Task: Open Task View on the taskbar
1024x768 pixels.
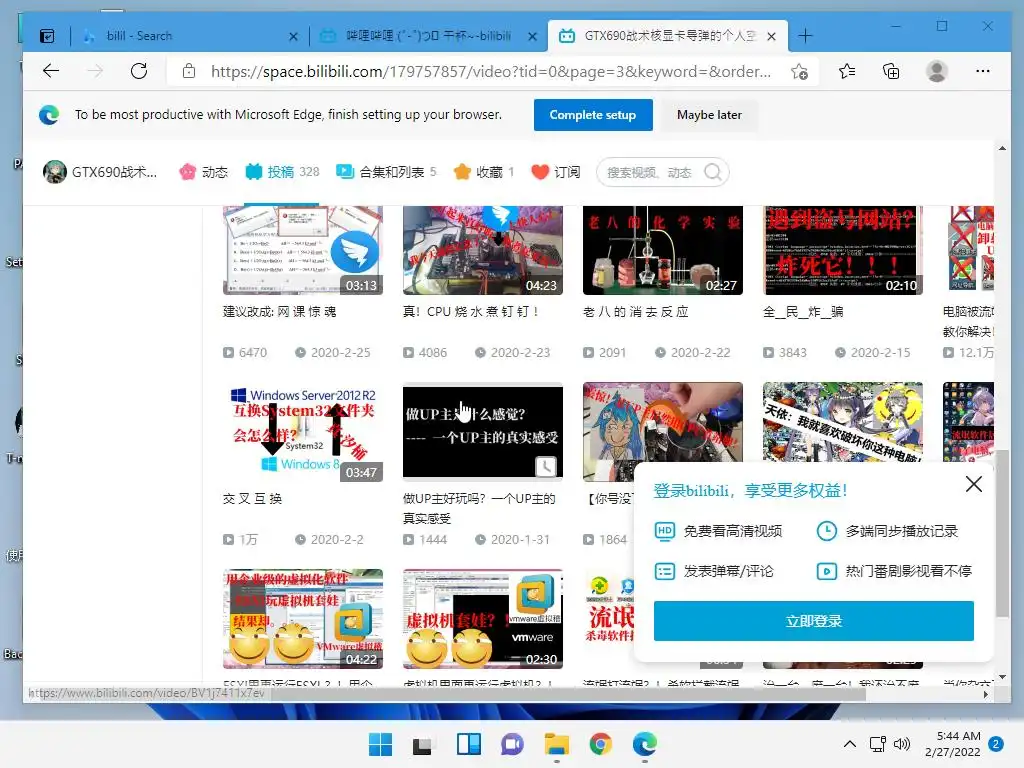Action: [x=423, y=744]
